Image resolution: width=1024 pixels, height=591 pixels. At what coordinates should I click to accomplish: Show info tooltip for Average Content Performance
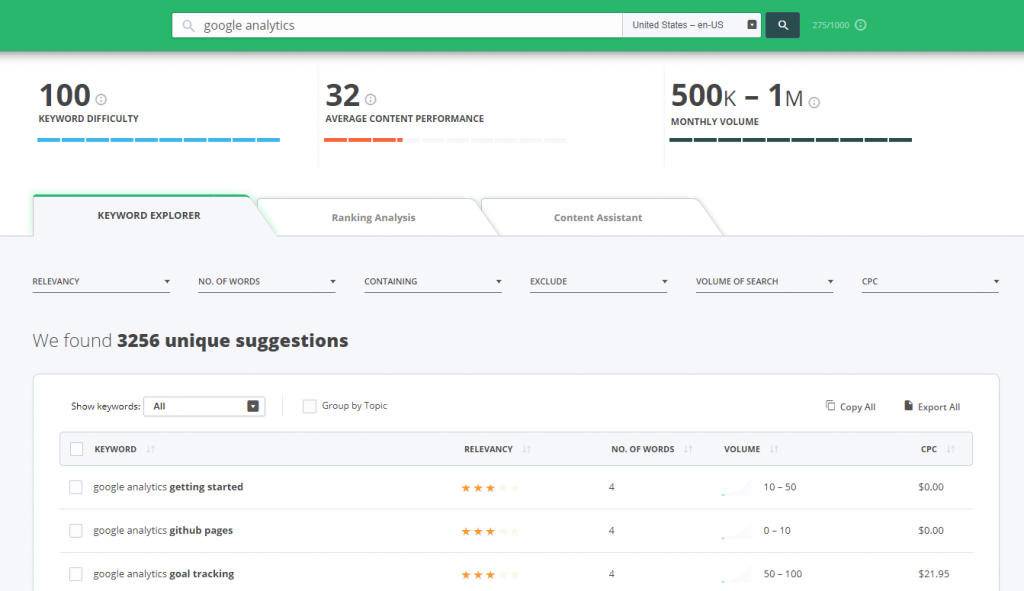tap(370, 99)
